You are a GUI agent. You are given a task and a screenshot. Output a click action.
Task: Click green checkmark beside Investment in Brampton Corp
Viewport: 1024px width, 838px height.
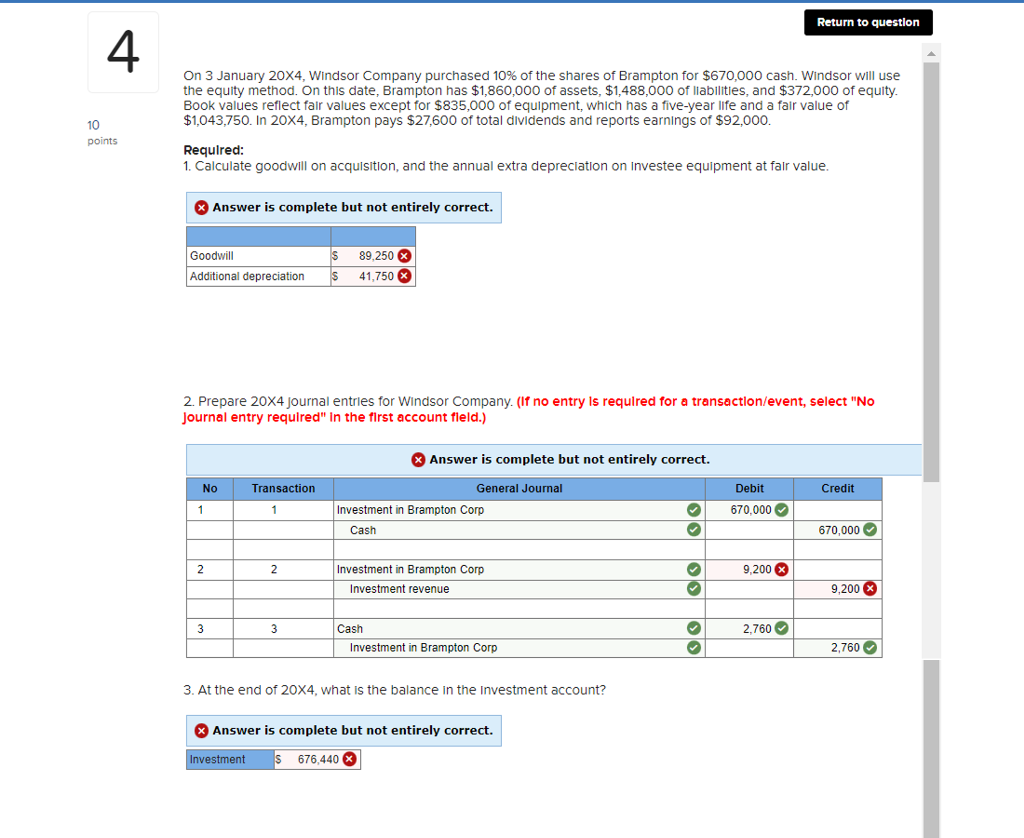pos(693,509)
